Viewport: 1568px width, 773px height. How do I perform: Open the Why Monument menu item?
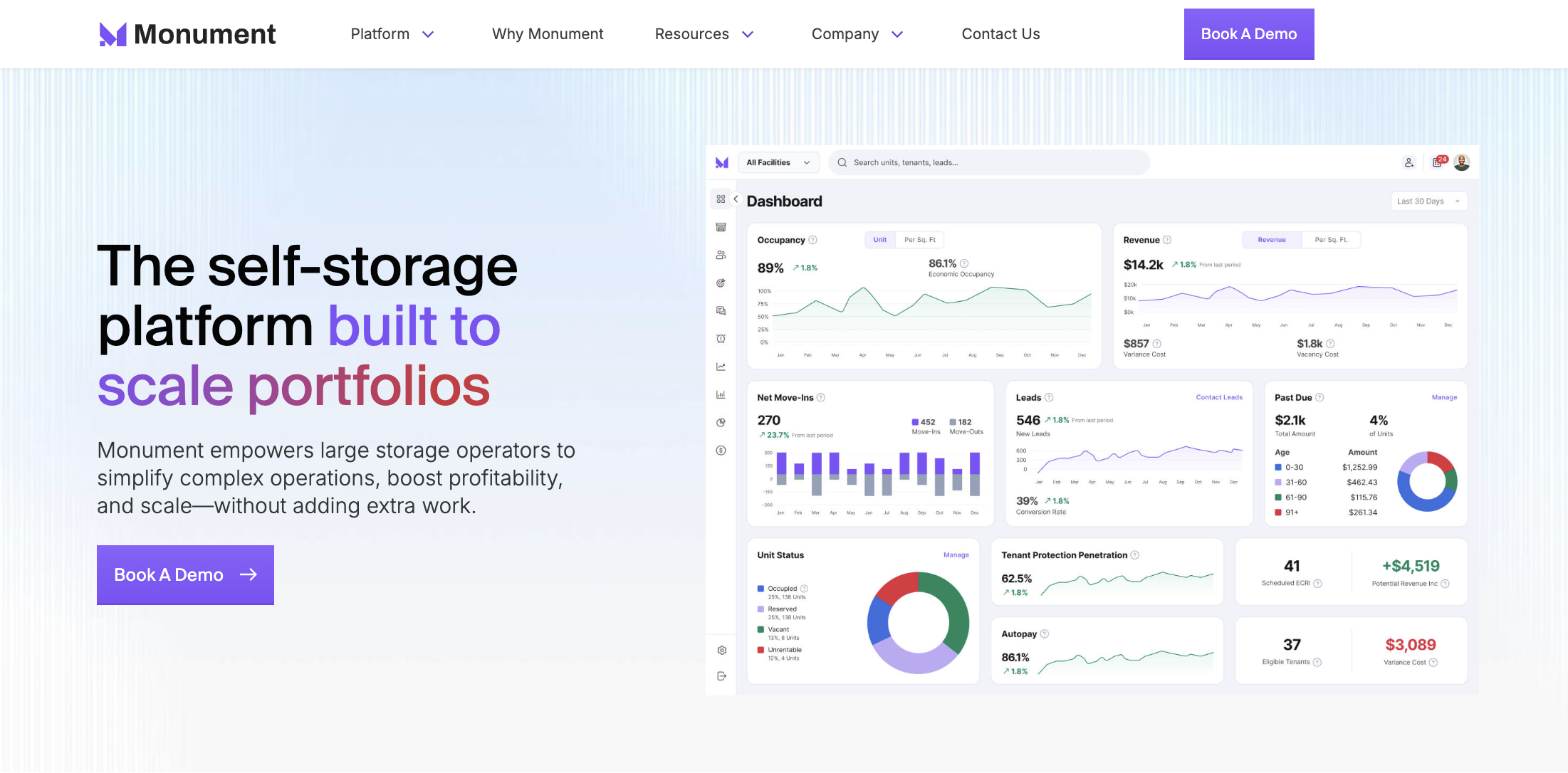click(x=547, y=34)
